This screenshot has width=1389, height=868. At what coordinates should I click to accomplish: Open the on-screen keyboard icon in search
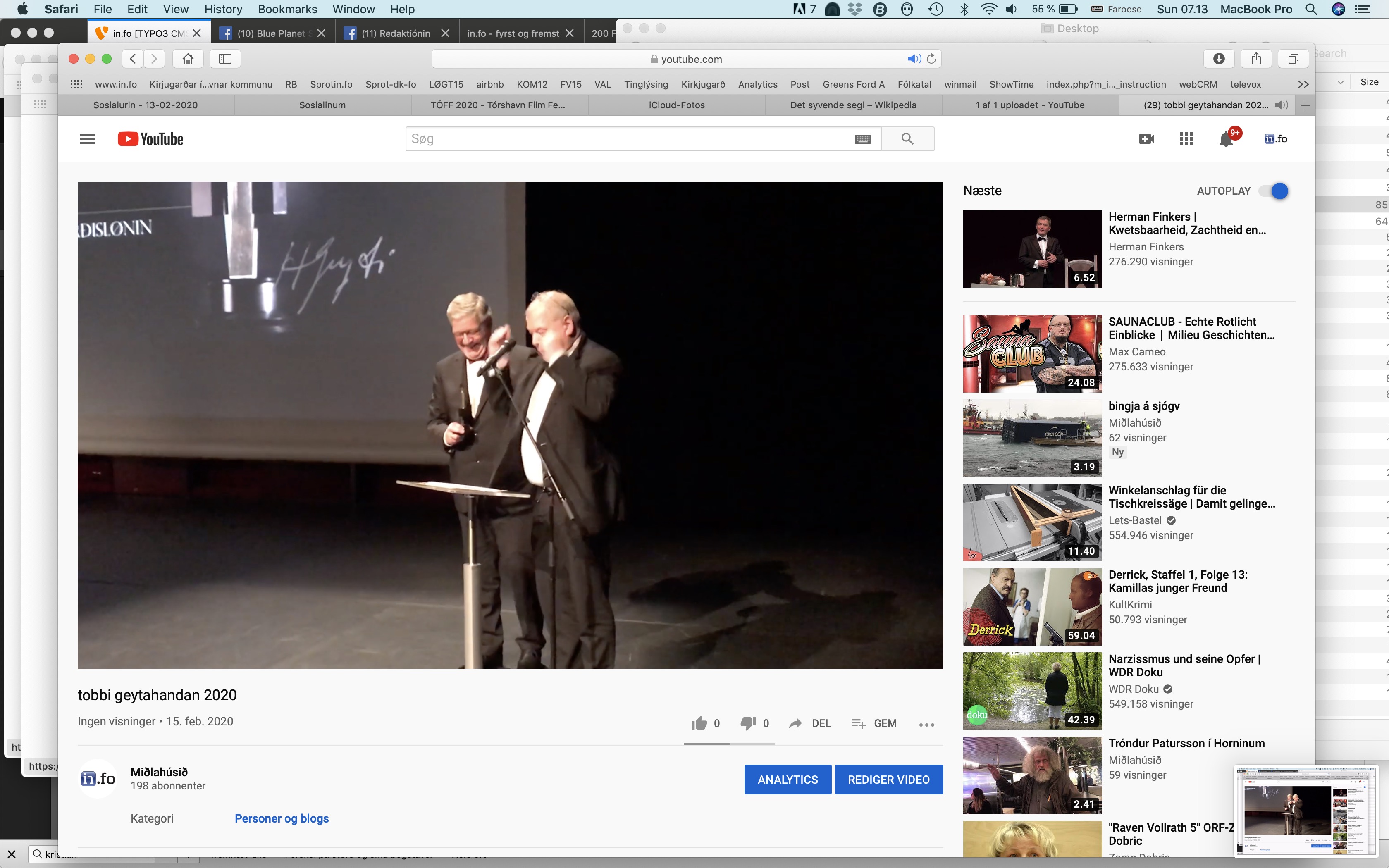pyautogui.click(x=863, y=139)
